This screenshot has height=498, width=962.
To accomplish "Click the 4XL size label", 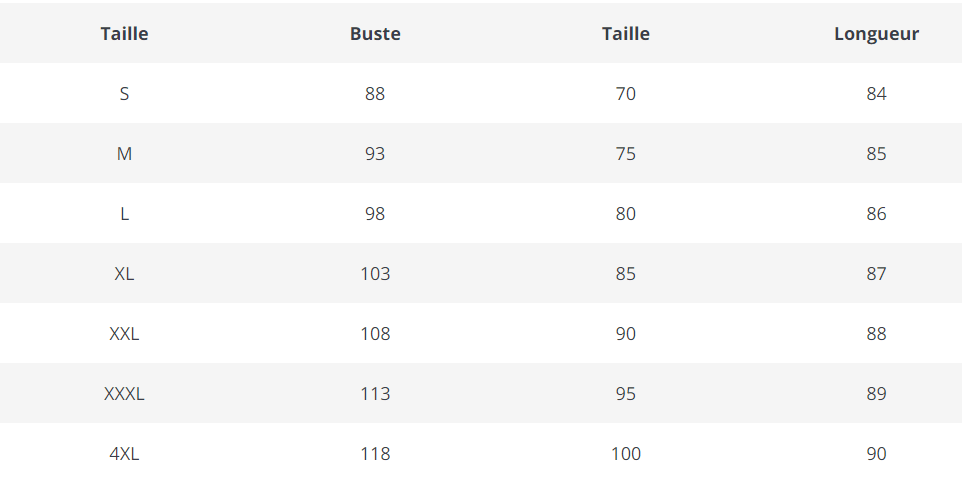I will click(124, 454).
